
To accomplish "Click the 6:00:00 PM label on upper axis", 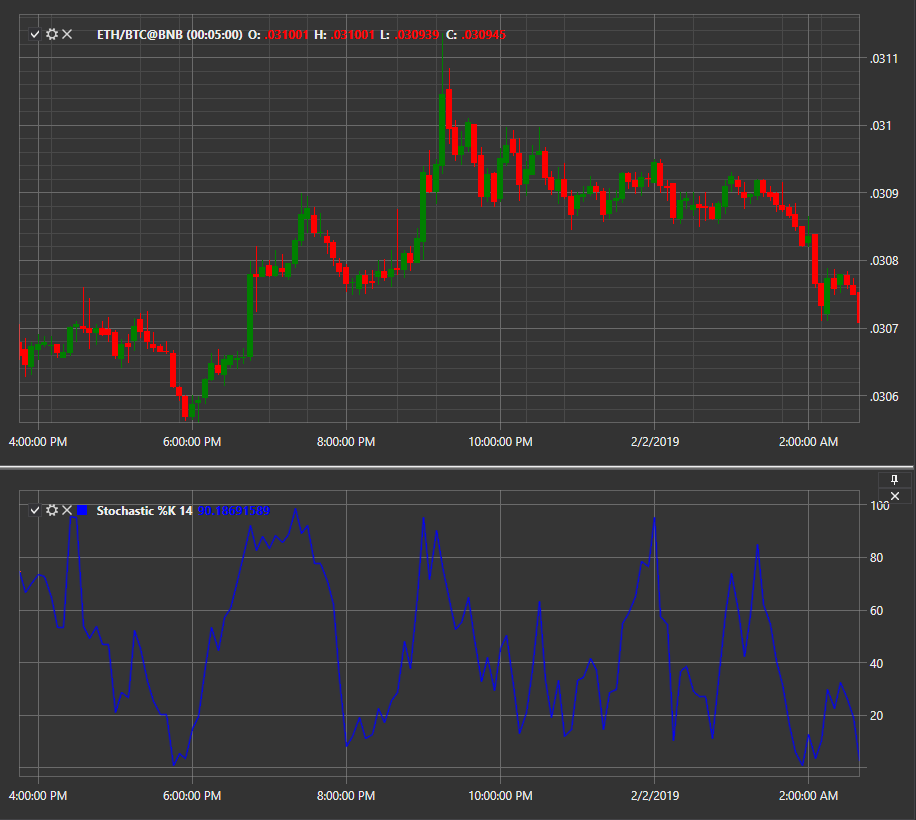I will point(192,442).
